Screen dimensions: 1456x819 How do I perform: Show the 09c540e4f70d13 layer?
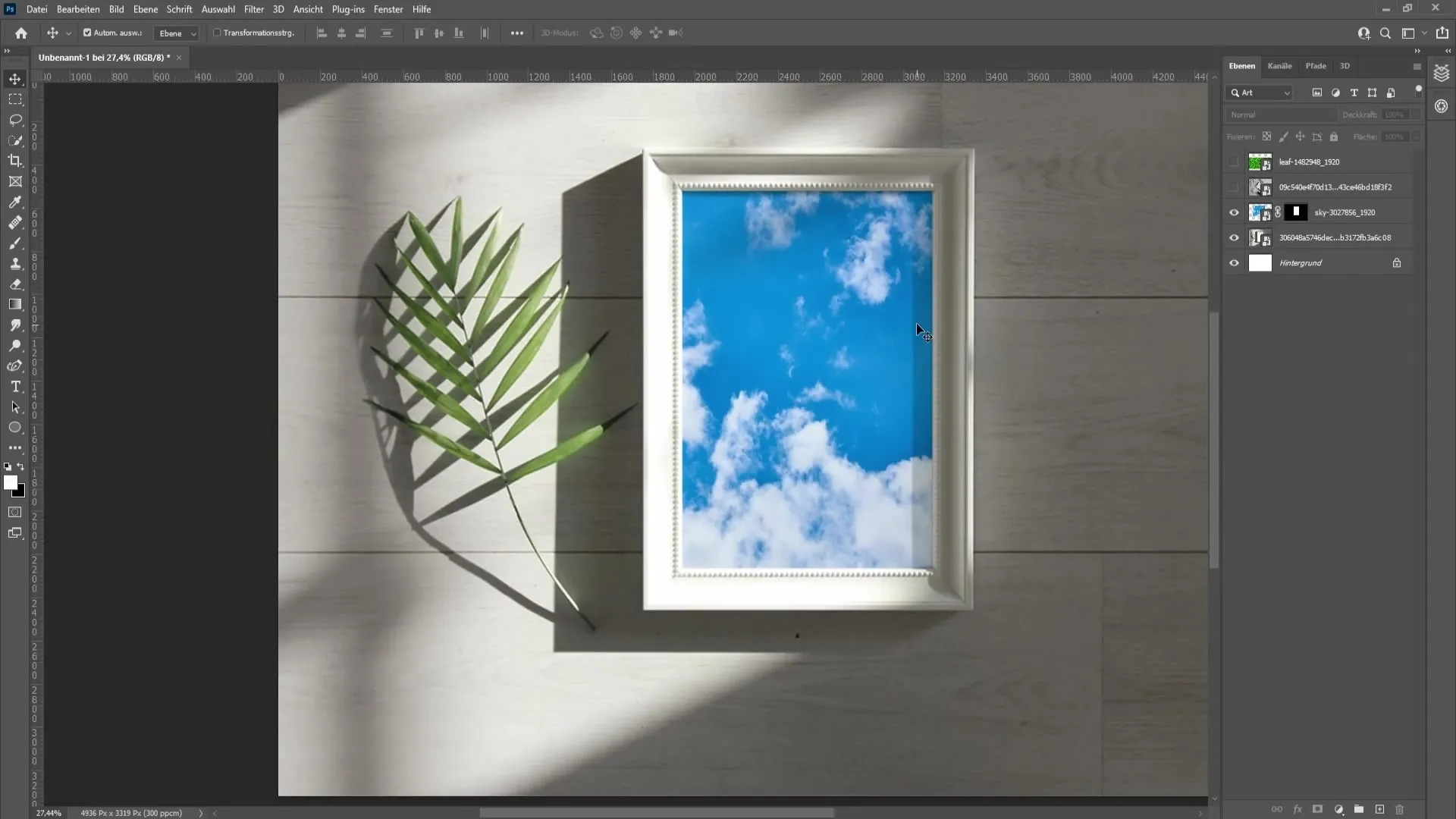click(1234, 187)
